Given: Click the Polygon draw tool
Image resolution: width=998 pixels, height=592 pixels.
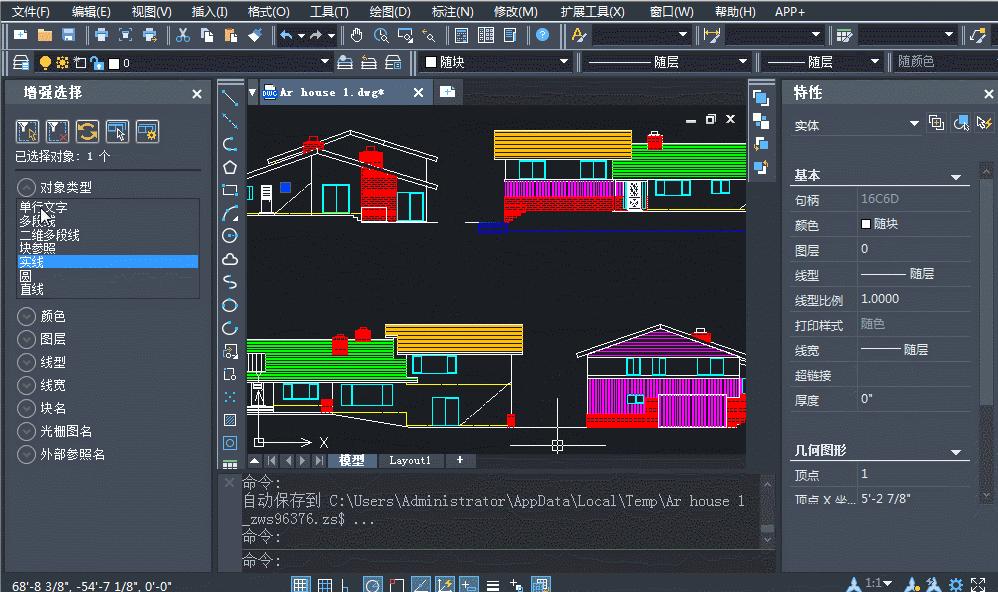Looking at the screenshot, I should [230, 167].
